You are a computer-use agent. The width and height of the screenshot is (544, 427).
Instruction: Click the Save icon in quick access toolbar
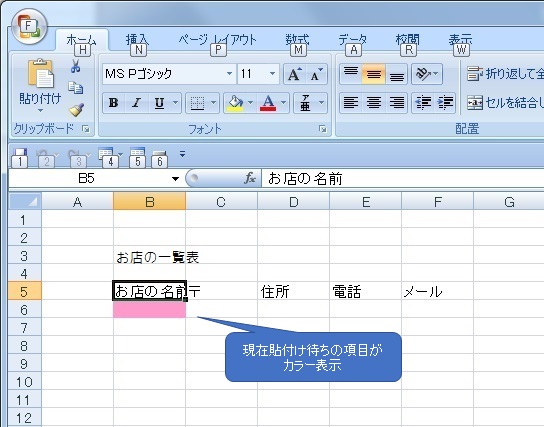click(20, 157)
